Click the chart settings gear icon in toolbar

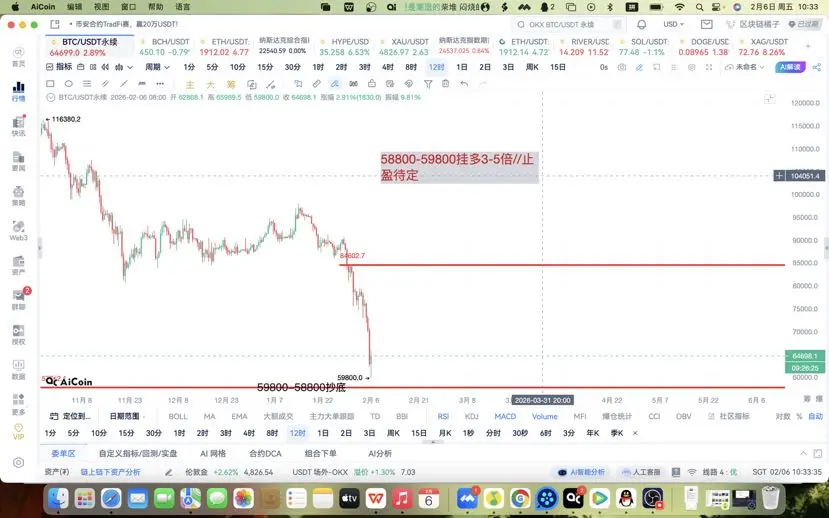tap(692, 67)
